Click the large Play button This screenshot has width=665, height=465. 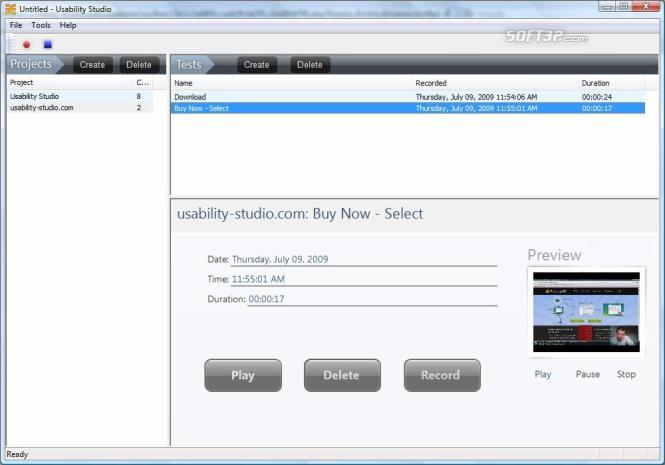pyautogui.click(x=243, y=375)
